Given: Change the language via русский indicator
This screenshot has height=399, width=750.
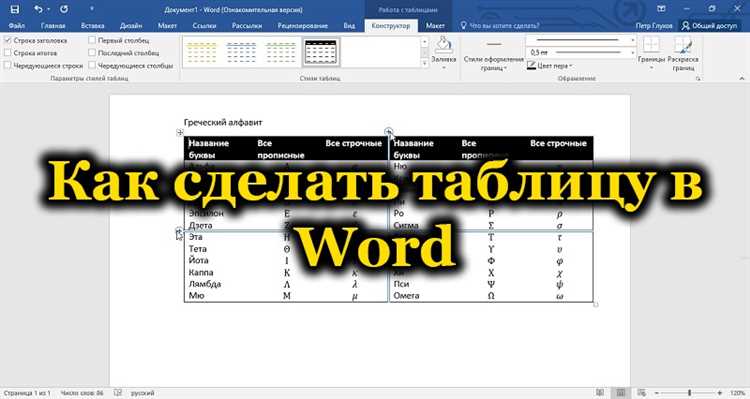Looking at the screenshot, I should pos(143,393).
